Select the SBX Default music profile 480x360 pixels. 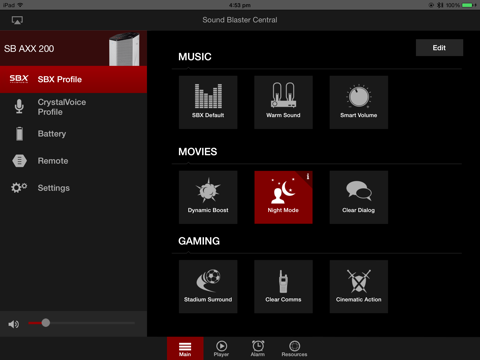pyautogui.click(x=208, y=102)
